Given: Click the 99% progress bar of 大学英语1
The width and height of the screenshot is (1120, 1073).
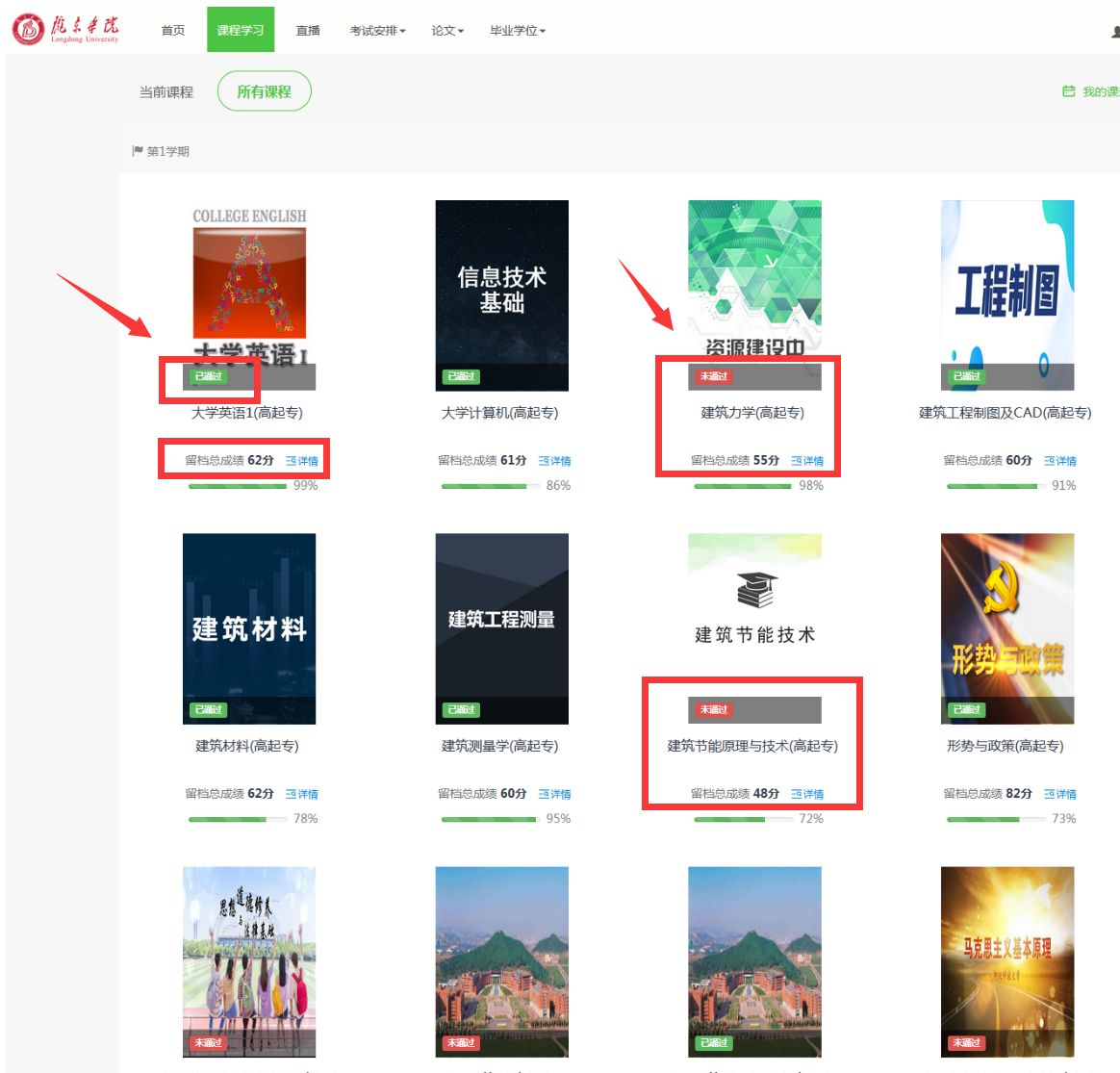Looking at the screenshot, I should [x=238, y=487].
